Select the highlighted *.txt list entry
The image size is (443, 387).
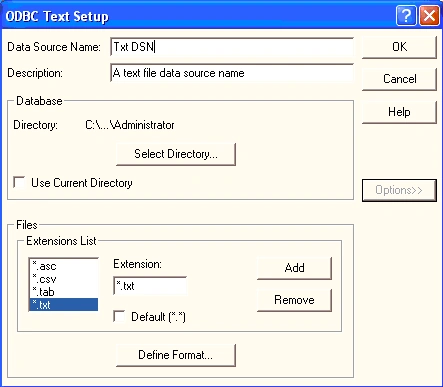(64, 305)
